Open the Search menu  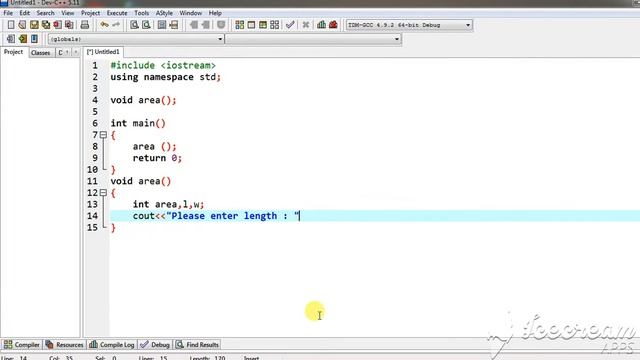tap(45, 13)
